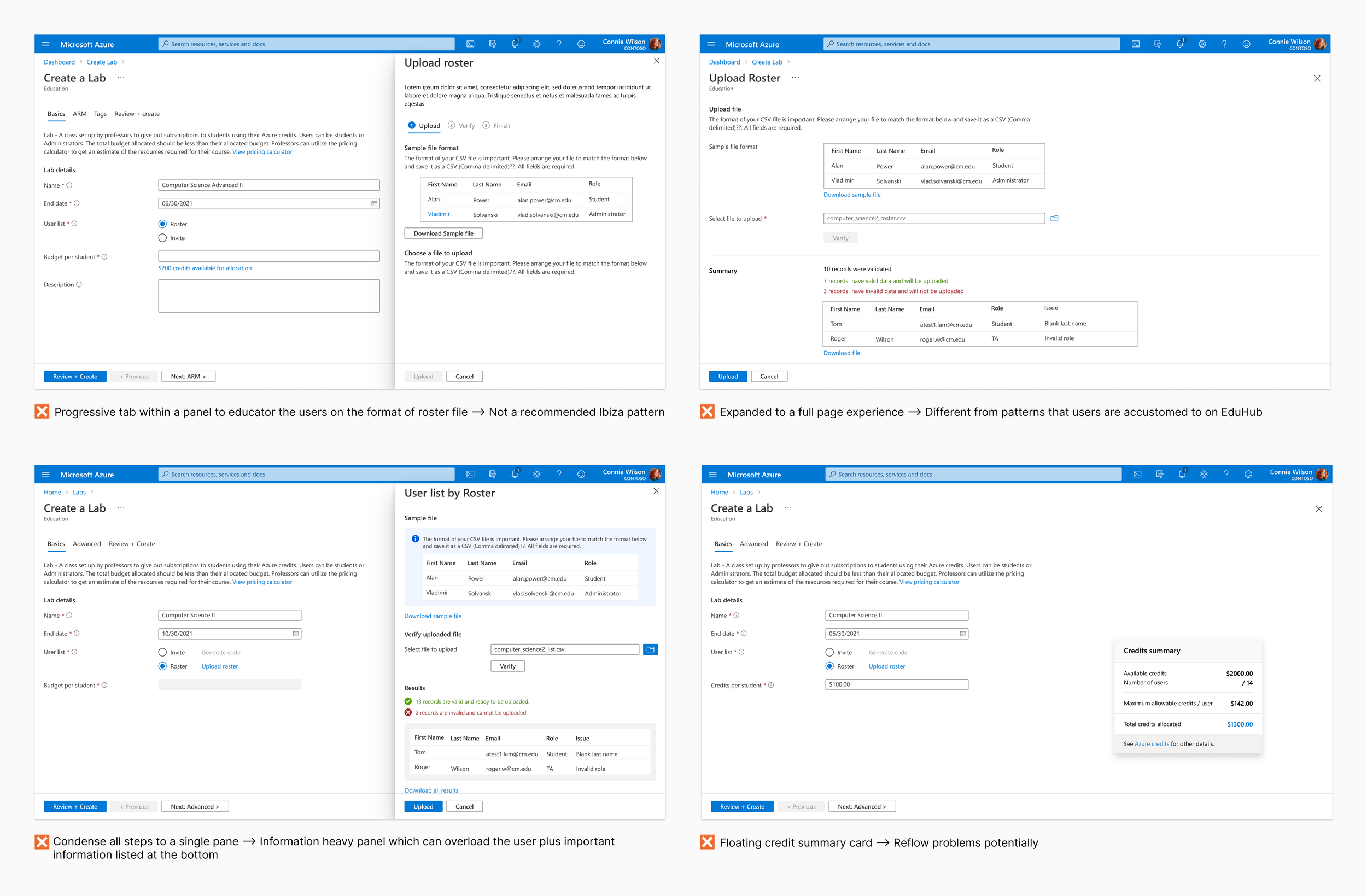Click into the Description text area
Image resolution: width=1367 pixels, height=896 pixels.
[269, 296]
